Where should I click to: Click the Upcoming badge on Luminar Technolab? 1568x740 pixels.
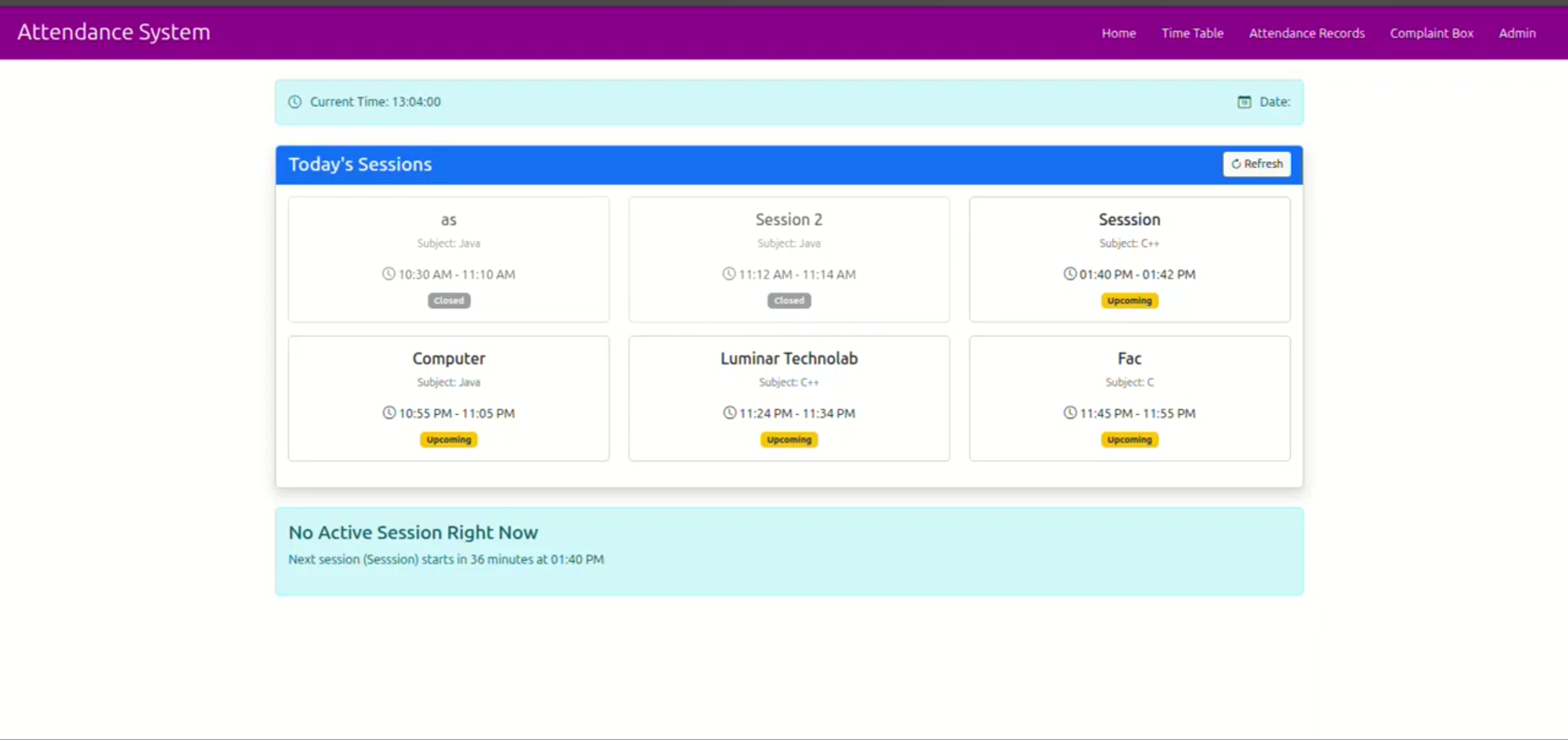[789, 439]
